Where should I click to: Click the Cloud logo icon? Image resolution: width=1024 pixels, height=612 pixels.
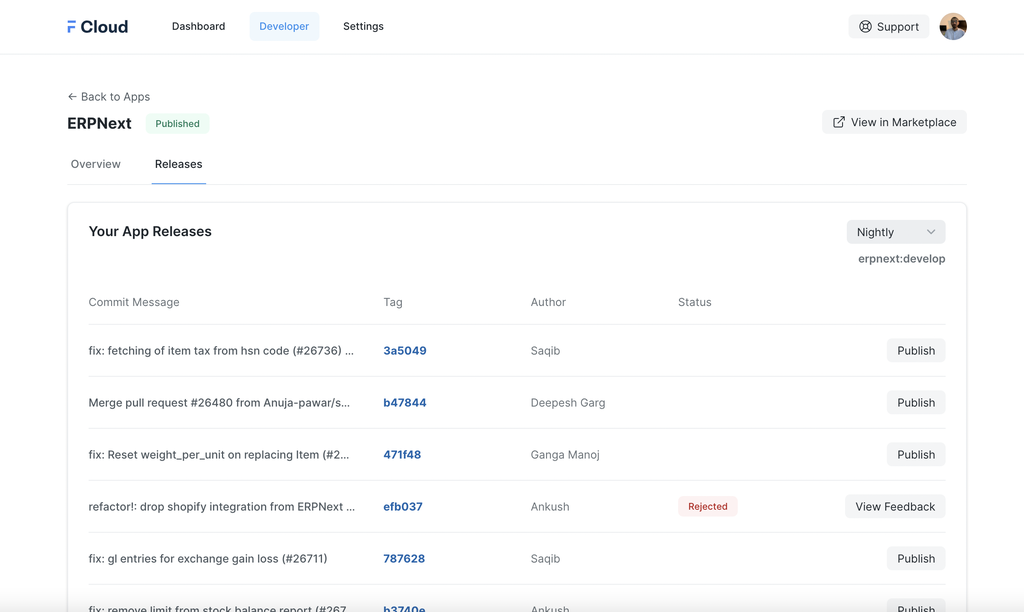click(x=72, y=27)
